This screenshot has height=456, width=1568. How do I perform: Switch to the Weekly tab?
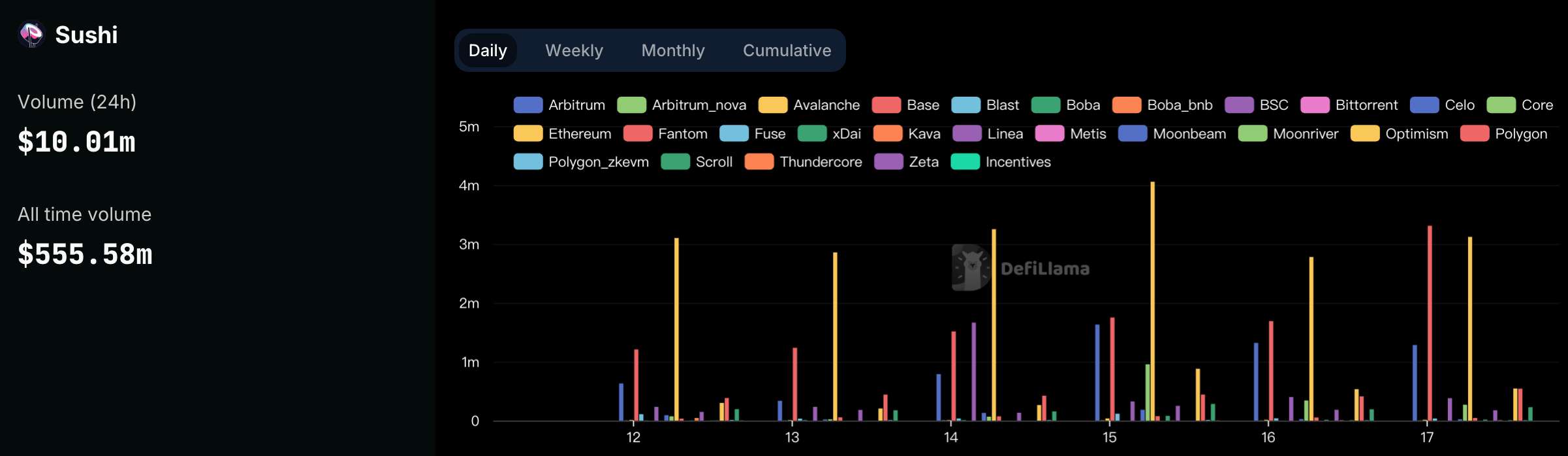pos(574,50)
